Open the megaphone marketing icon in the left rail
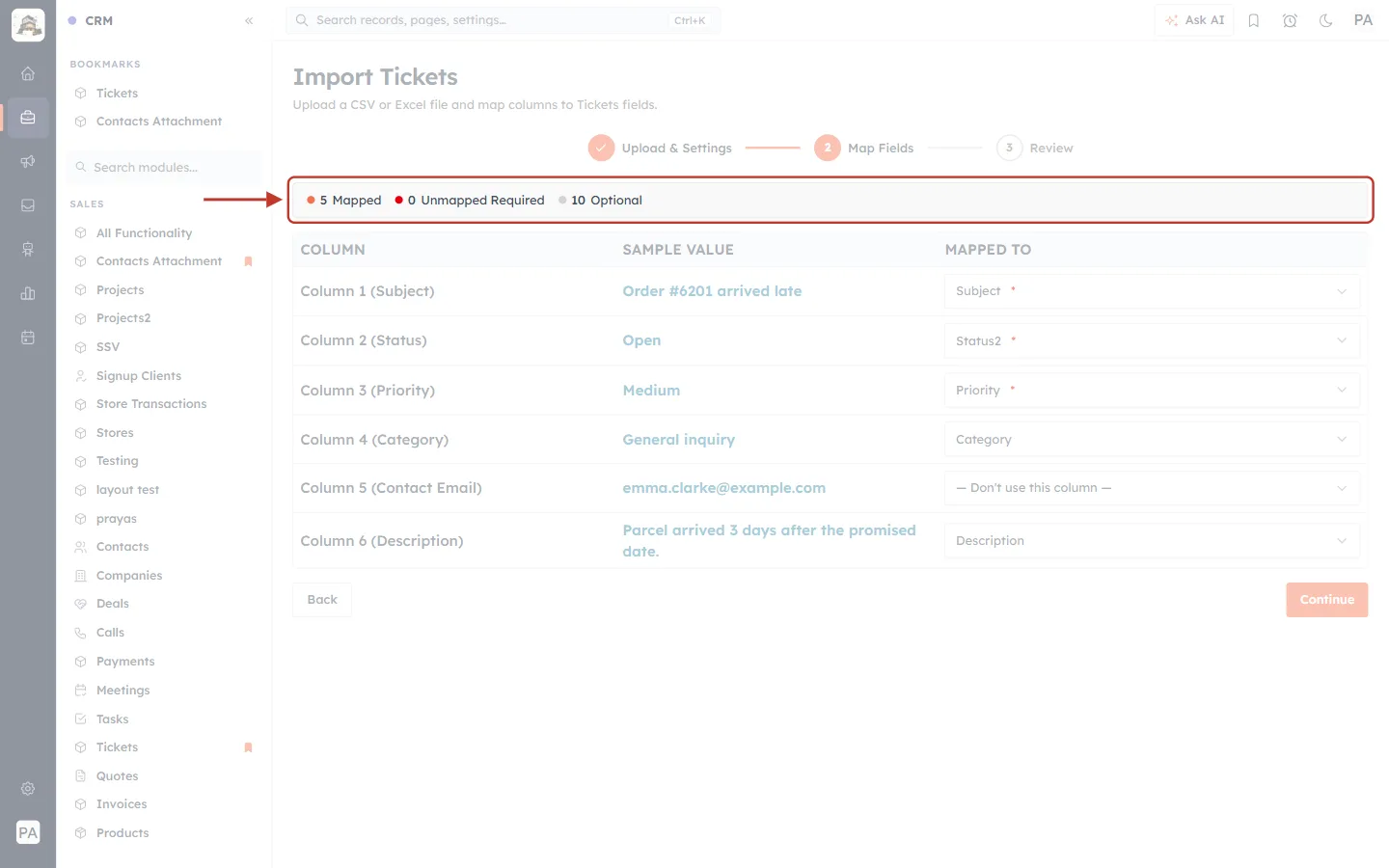This screenshot has width=1389, height=868. [28, 161]
